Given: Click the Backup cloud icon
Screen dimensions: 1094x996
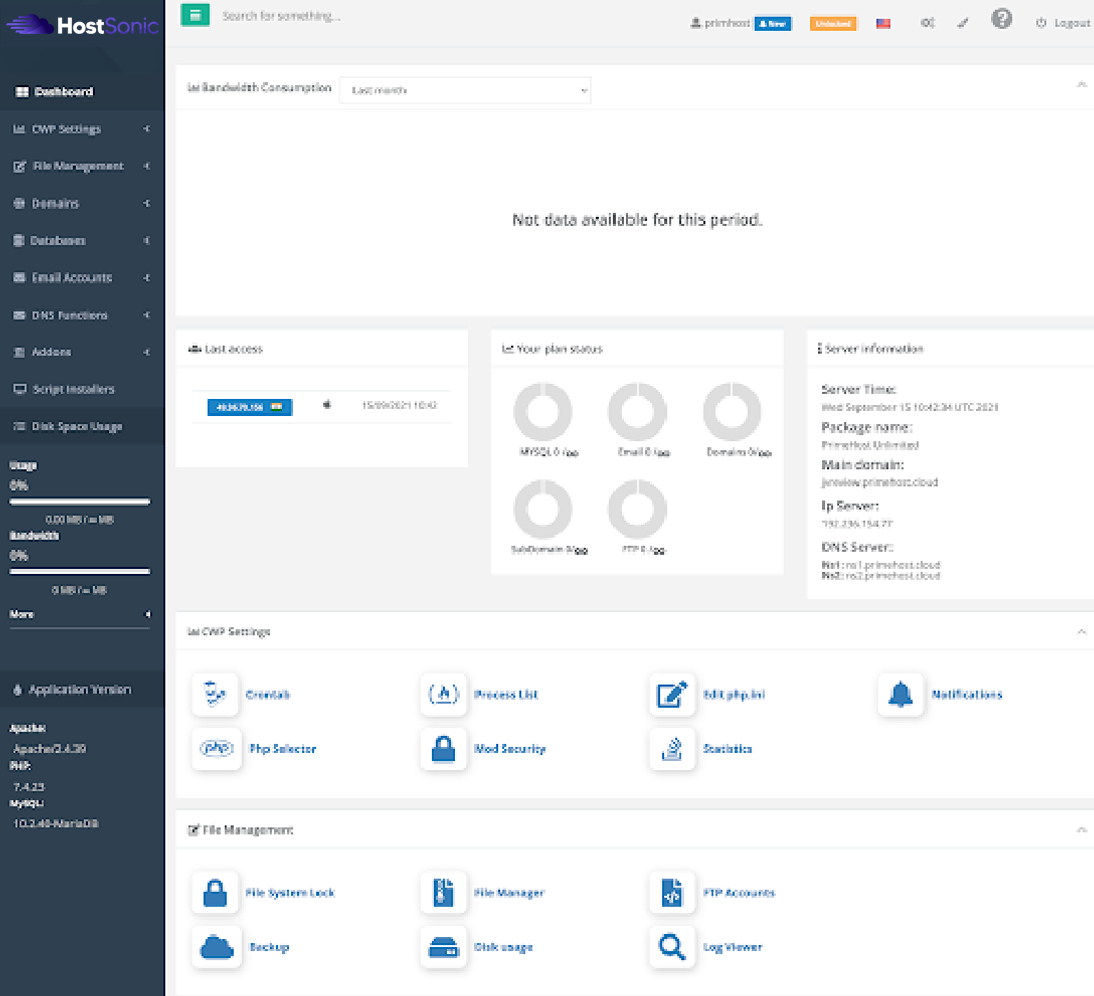Looking at the screenshot, I should [x=215, y=947].
